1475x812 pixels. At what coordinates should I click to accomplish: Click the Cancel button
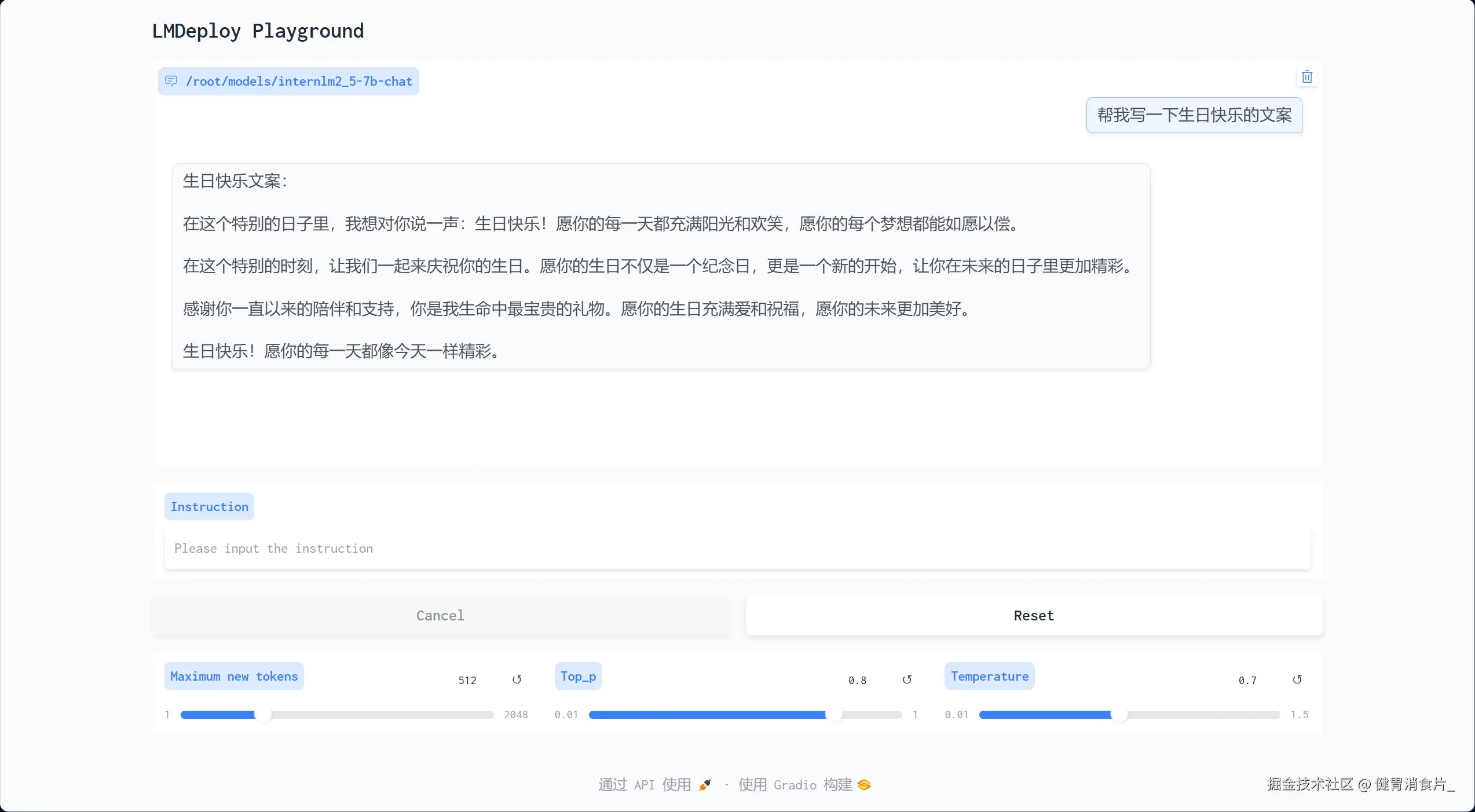pos(440,615)
